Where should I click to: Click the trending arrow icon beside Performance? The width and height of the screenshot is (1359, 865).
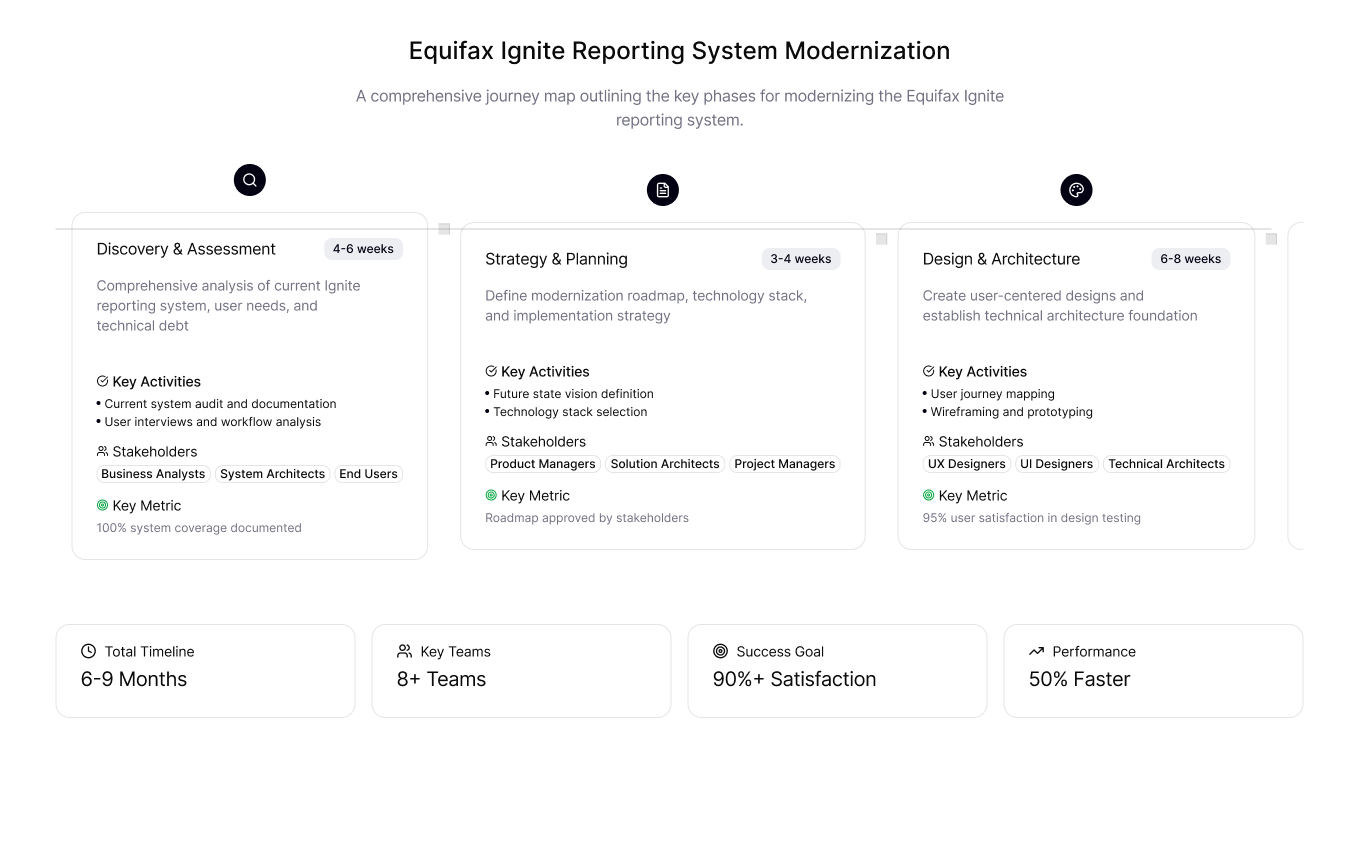tap(1037, 651)
